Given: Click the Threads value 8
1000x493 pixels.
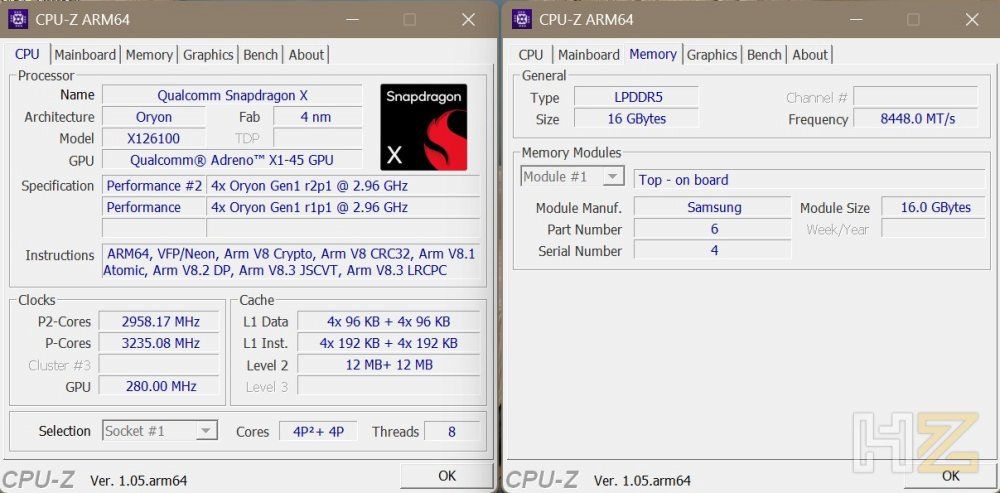Looking at the screenshot, I should 452,431.
